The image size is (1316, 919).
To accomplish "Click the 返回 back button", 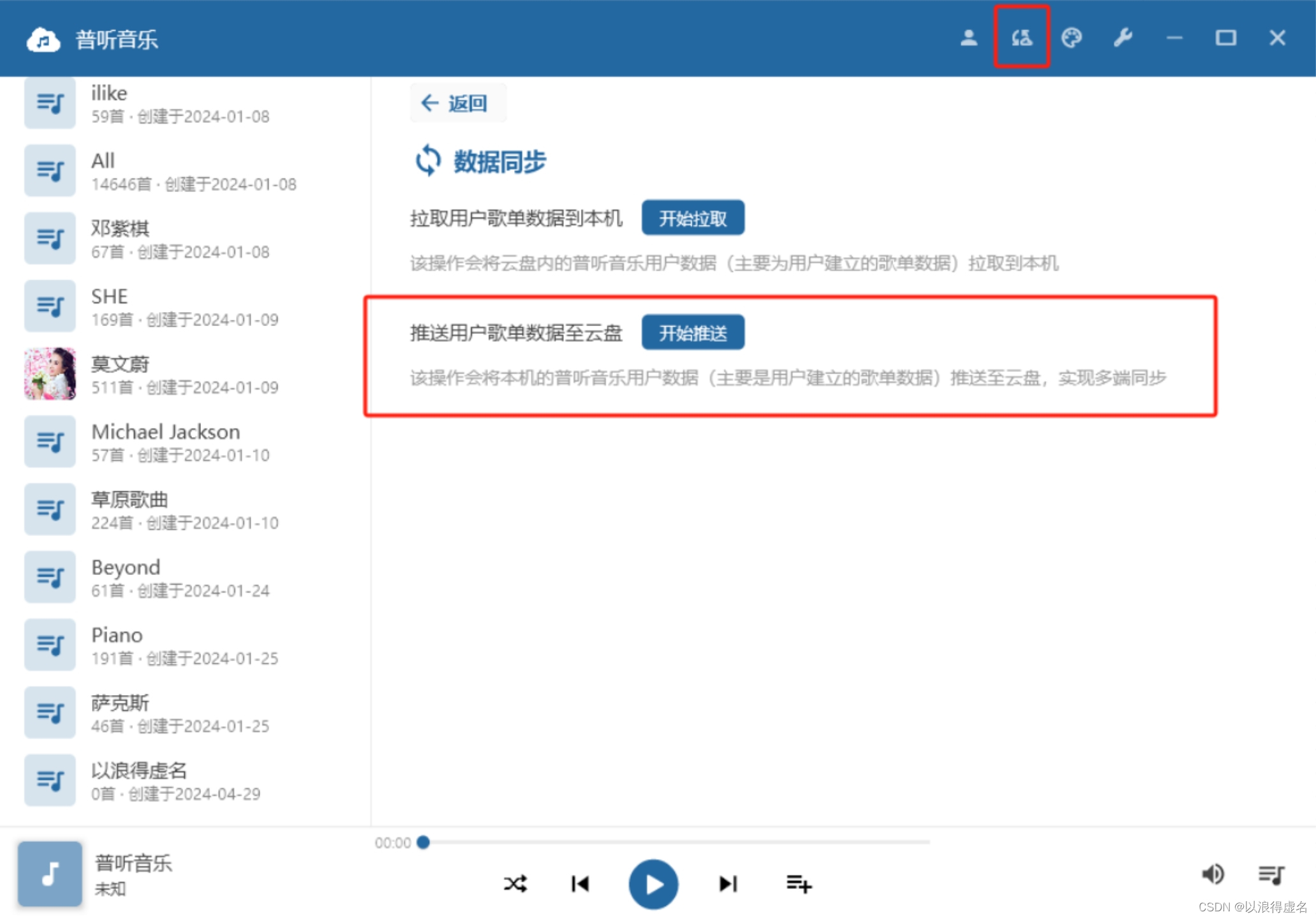I will coord(457,103).
